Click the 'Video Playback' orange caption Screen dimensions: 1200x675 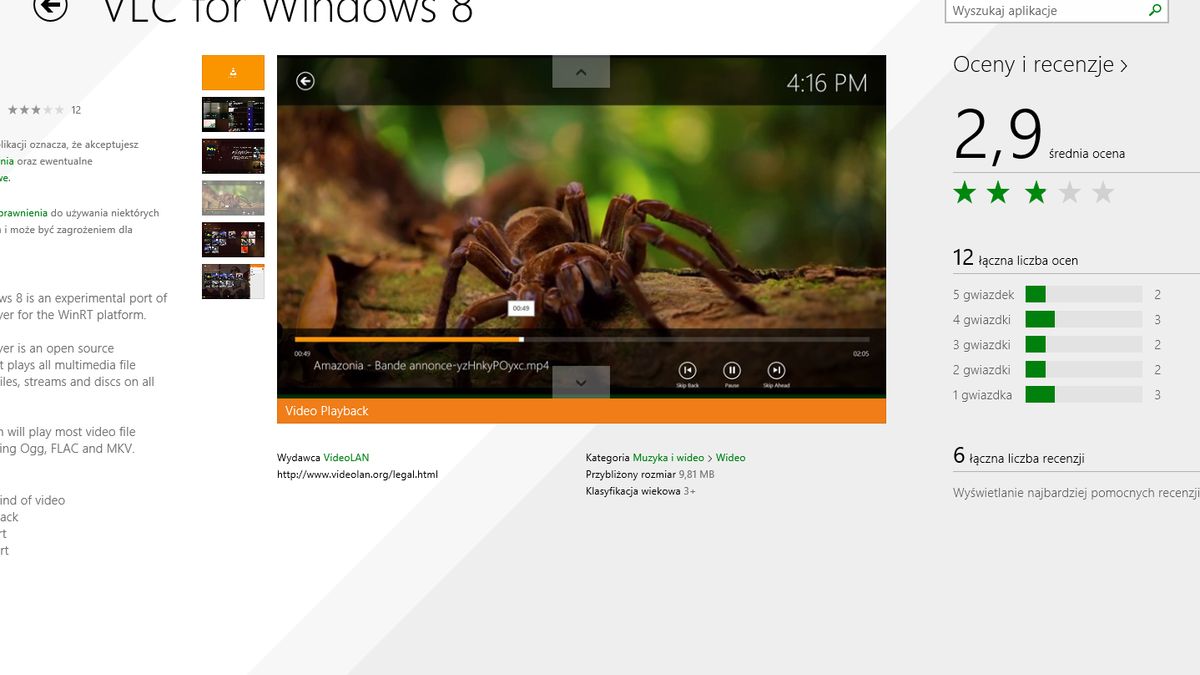tap(327, 411)
